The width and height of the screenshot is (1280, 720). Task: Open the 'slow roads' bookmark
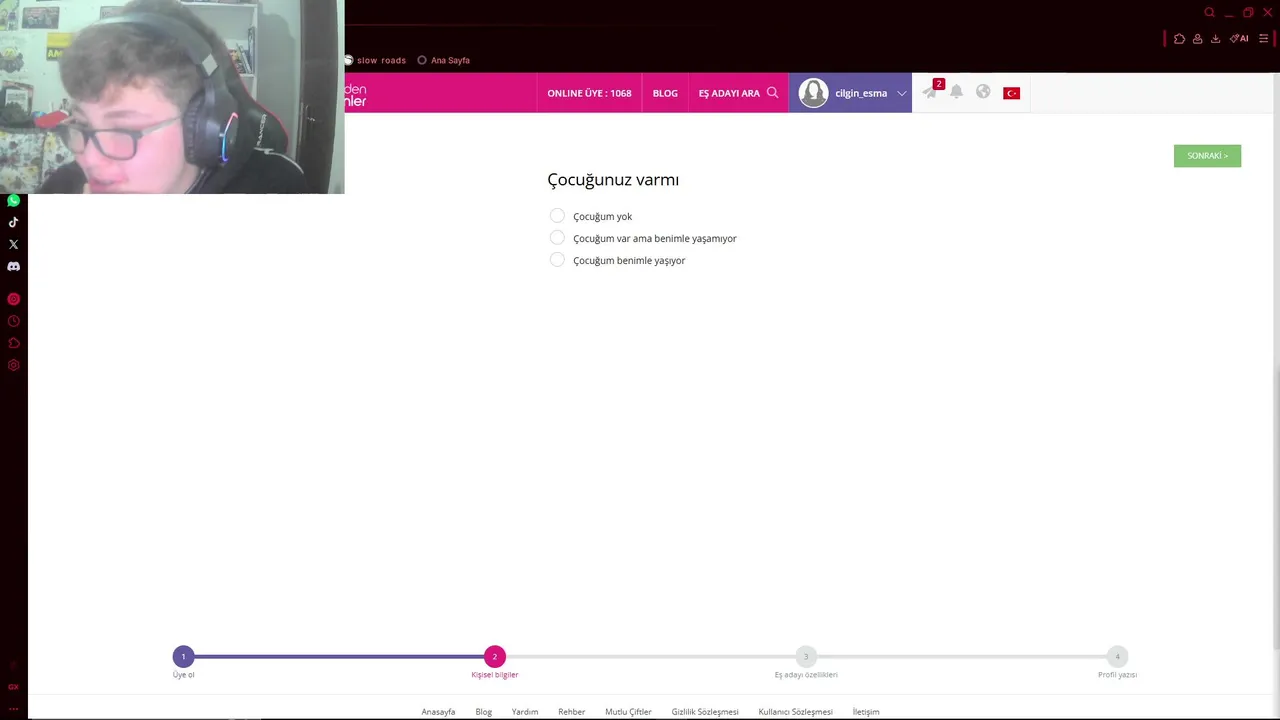pos(375,60)
